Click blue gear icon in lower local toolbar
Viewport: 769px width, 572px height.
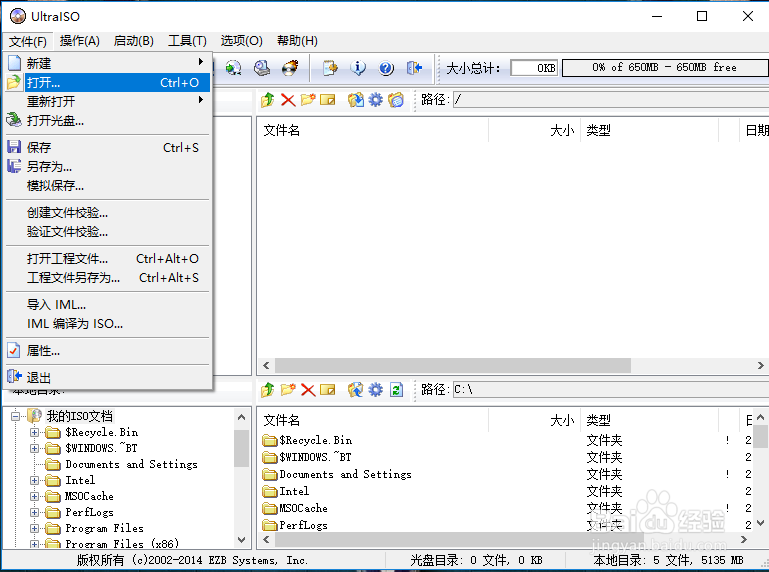(376, 390)
